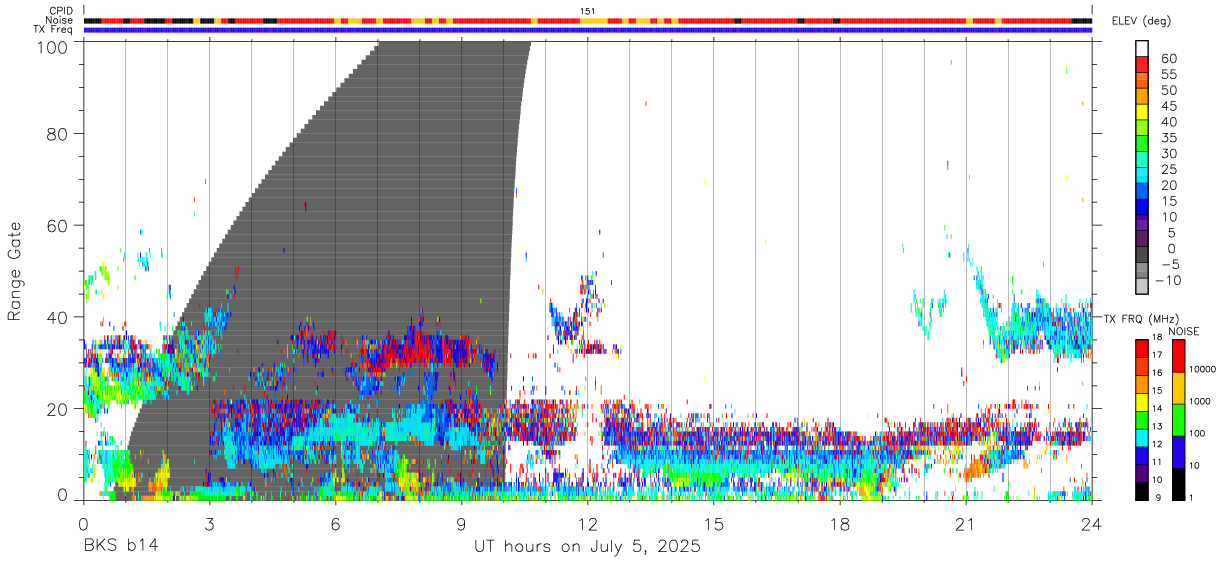Click the cyan segment of the ELEV color bar
1228x567 pixels.
point(1142,175)
